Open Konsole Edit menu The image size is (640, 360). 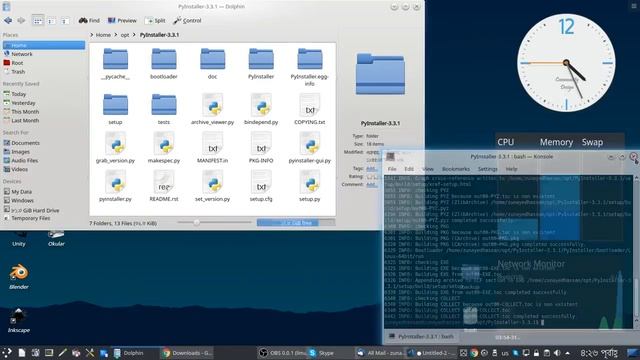point(409,169)
